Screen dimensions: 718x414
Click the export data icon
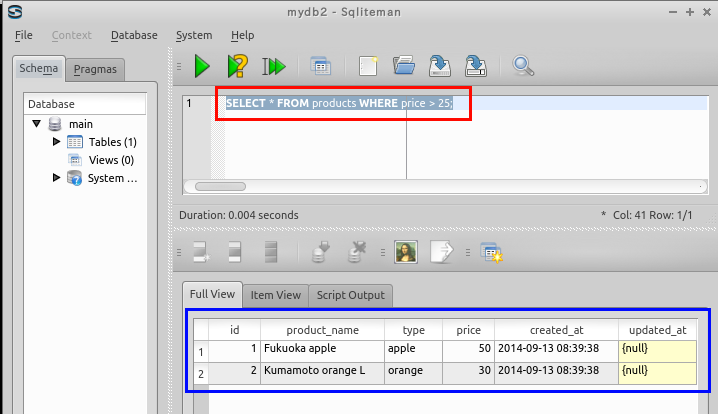[441, 253]
